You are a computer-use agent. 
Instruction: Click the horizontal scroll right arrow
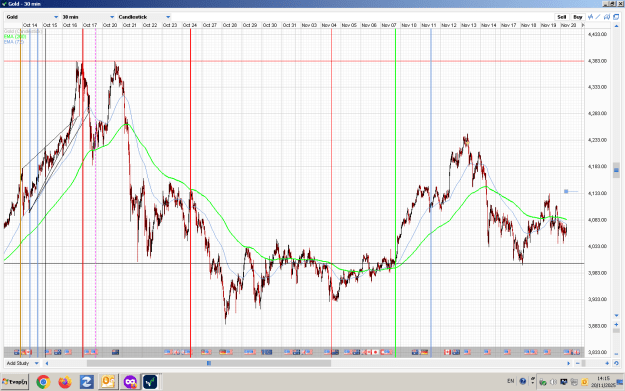click(x=568, y=363)
